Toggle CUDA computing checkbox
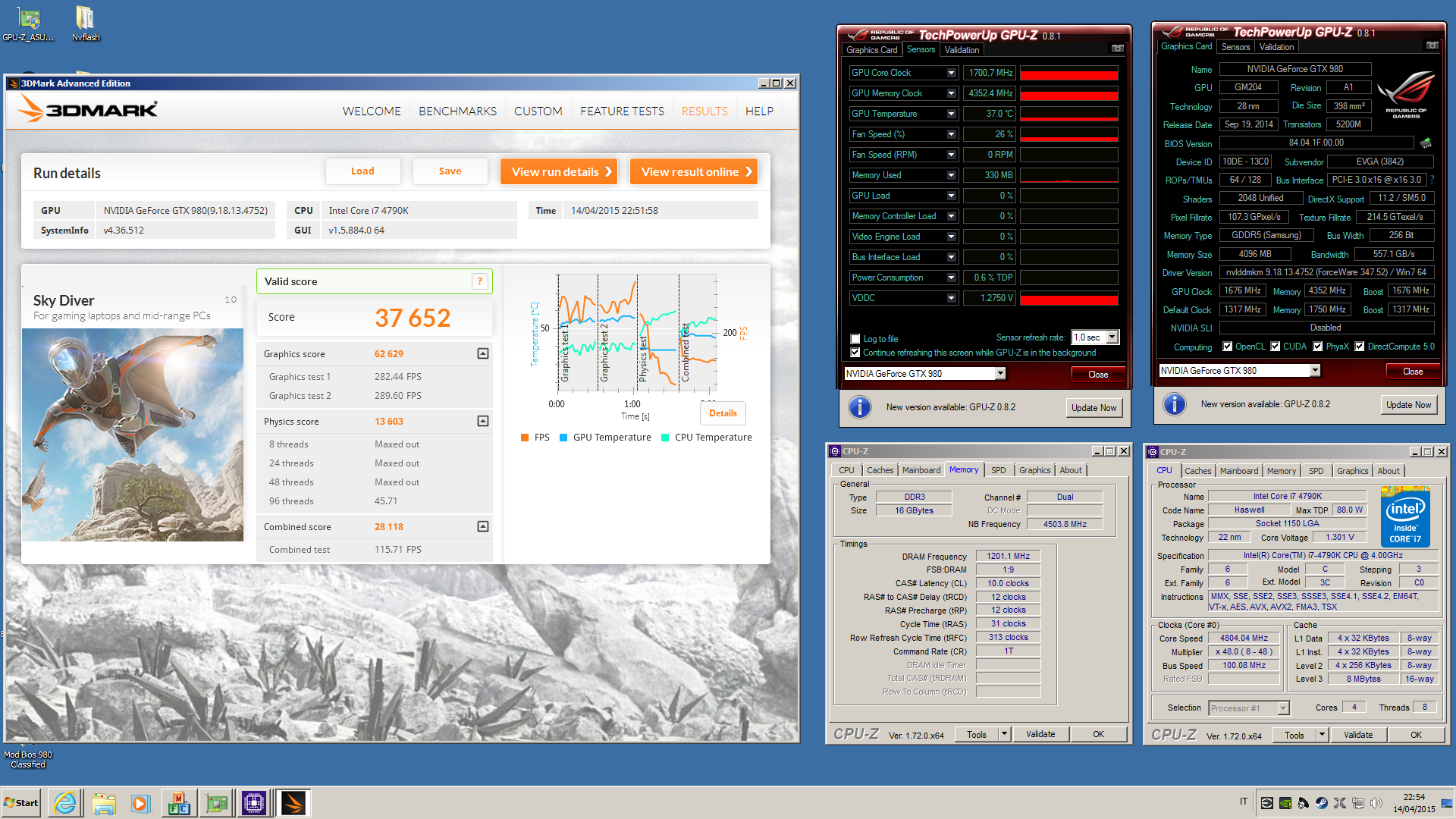 (x=1276, y=347)
